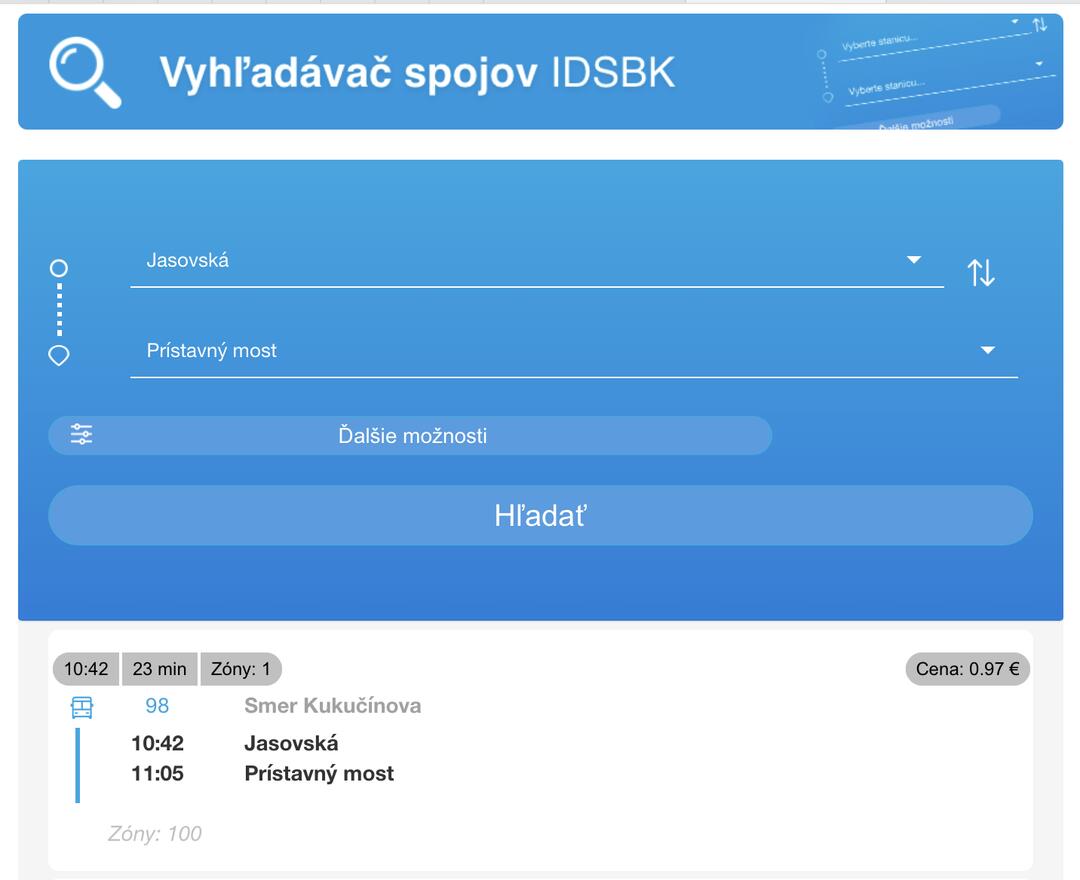Open the Jasovská dropdown arrow

click(913, 260)
